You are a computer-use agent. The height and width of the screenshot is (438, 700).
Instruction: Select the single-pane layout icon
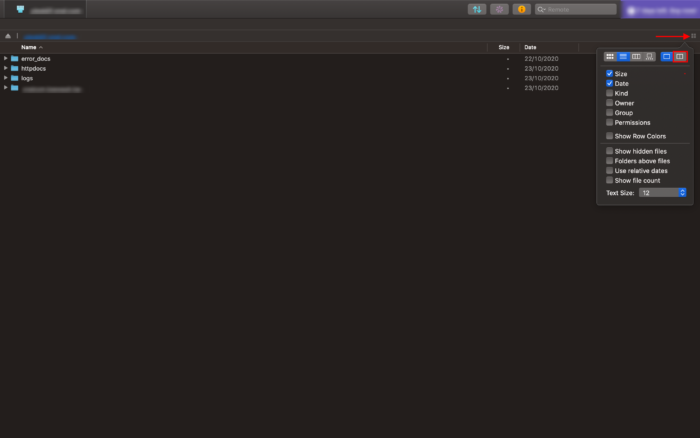pyautogui.click(x=667, y=57)
